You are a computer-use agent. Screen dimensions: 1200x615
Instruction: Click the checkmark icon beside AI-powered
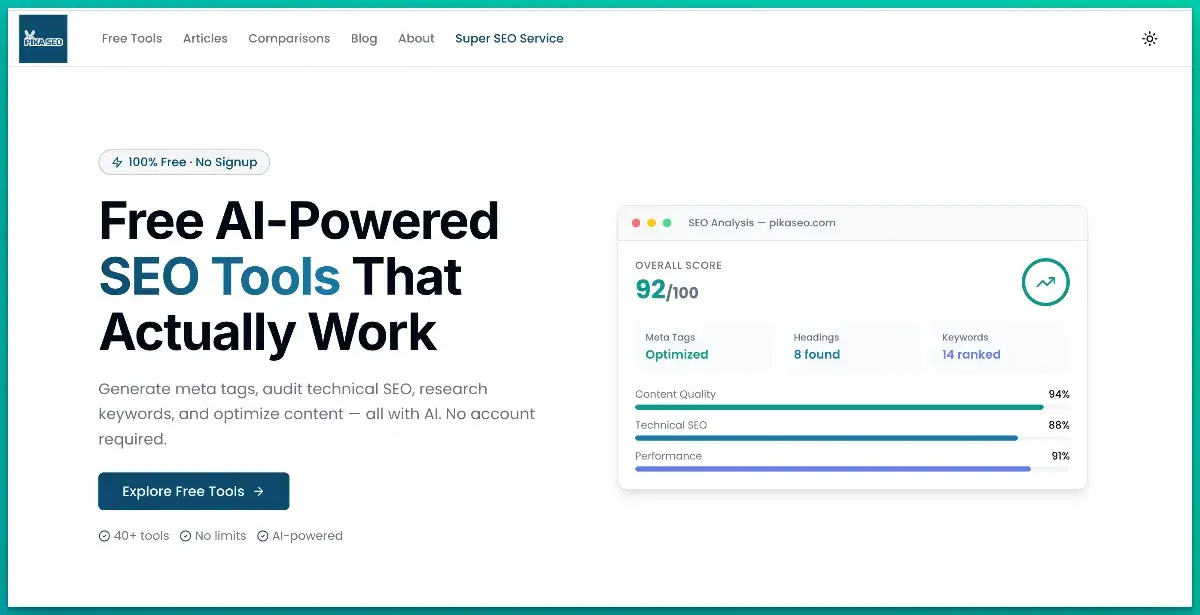(263, 536)
